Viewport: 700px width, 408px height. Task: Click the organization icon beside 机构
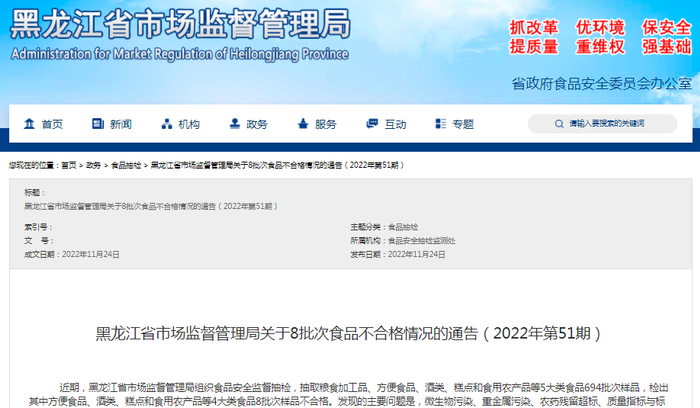[167, 124]
